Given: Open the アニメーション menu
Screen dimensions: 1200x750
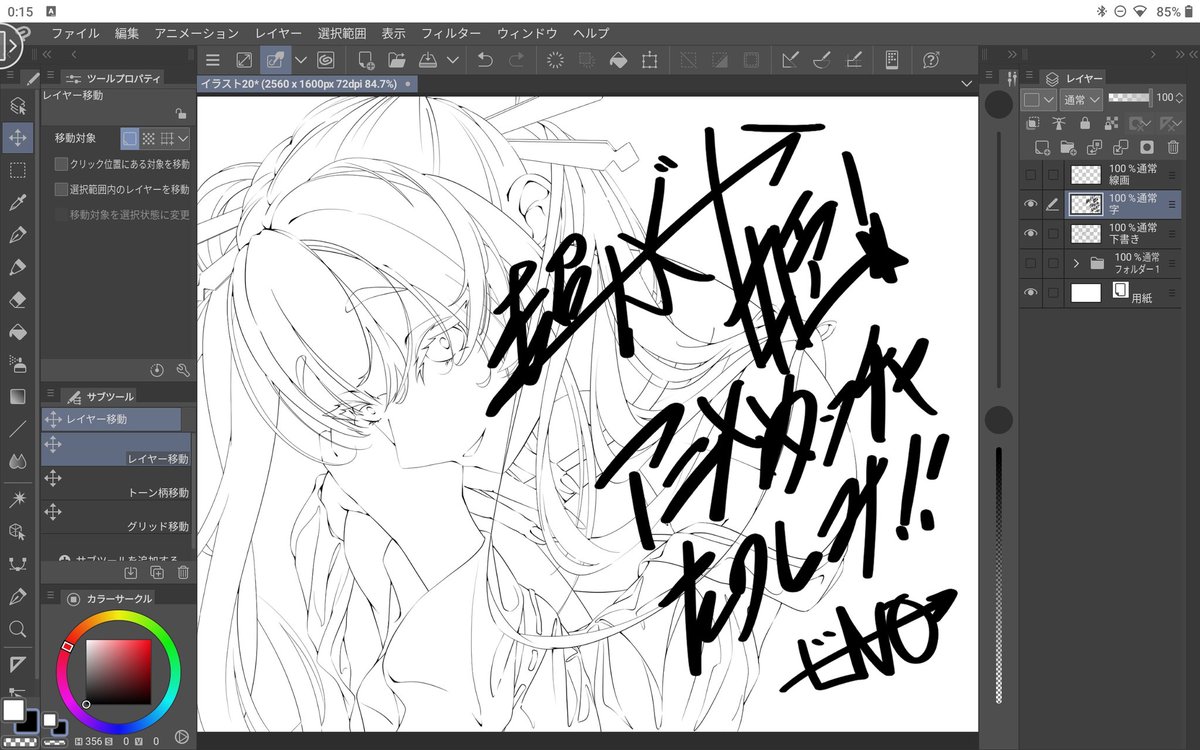Looking at the screenshot, I should [197, 33].
